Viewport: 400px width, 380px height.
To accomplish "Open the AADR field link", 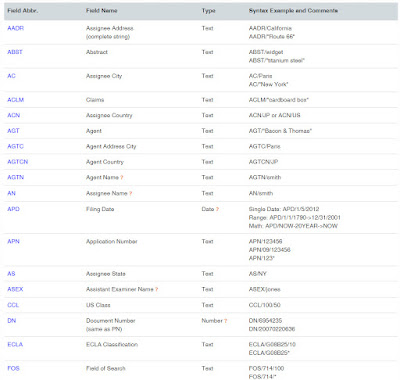I will pos(16,28).
